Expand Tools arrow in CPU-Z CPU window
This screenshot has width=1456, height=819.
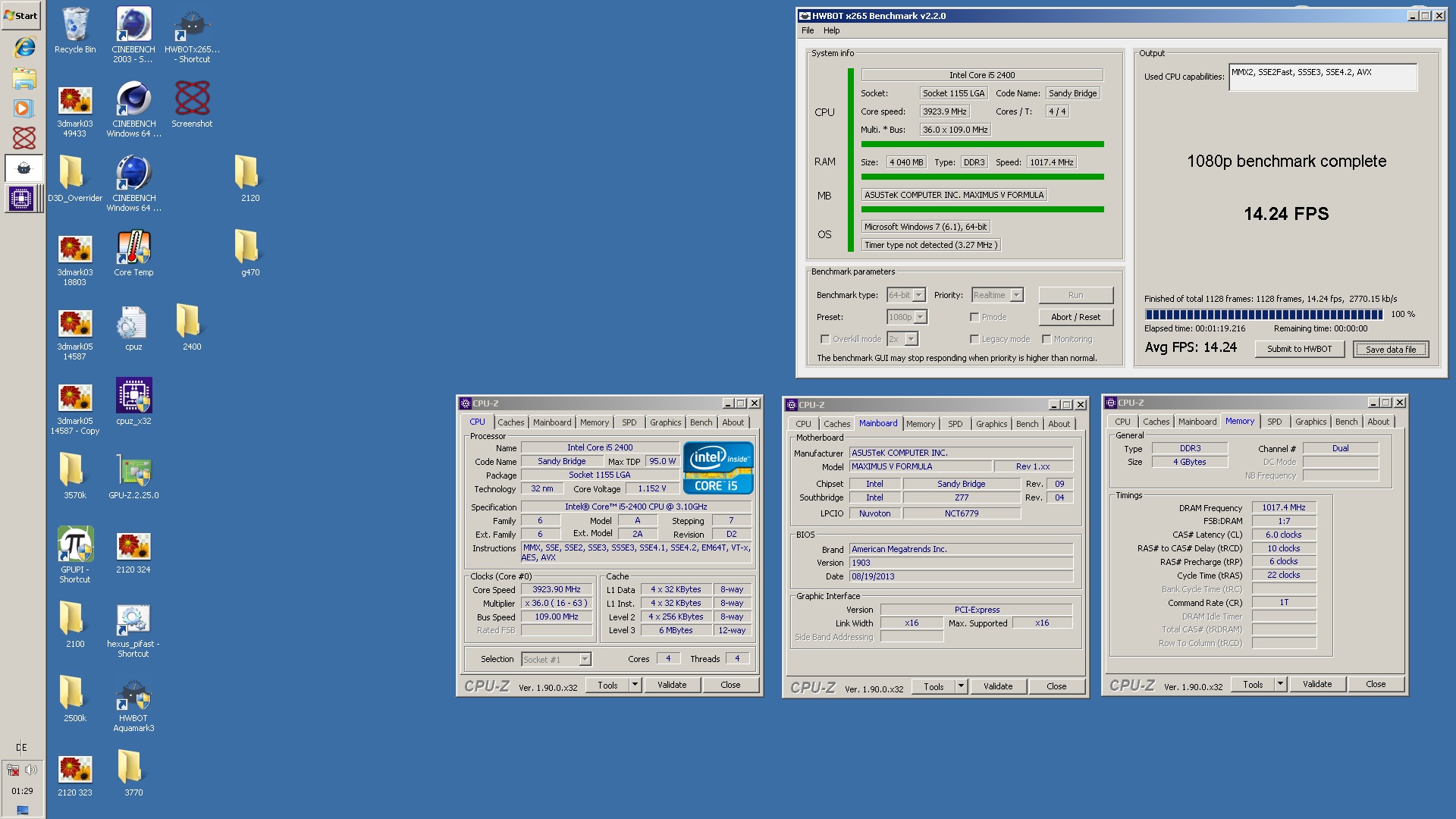click(x=635, y=685)
